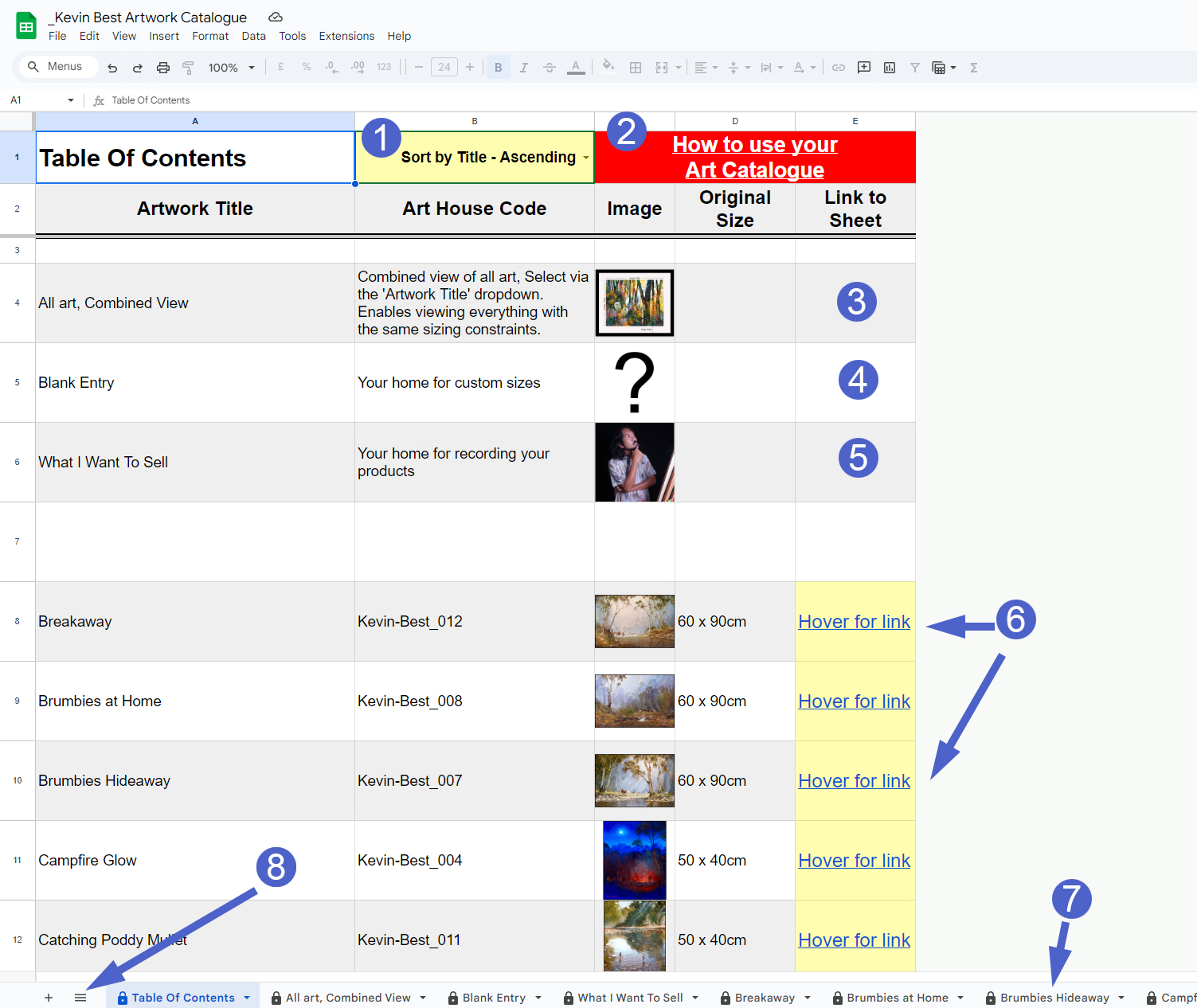The image size is (1197, 1008).
Task: Open the Edit menu
Action: [89, 36]
